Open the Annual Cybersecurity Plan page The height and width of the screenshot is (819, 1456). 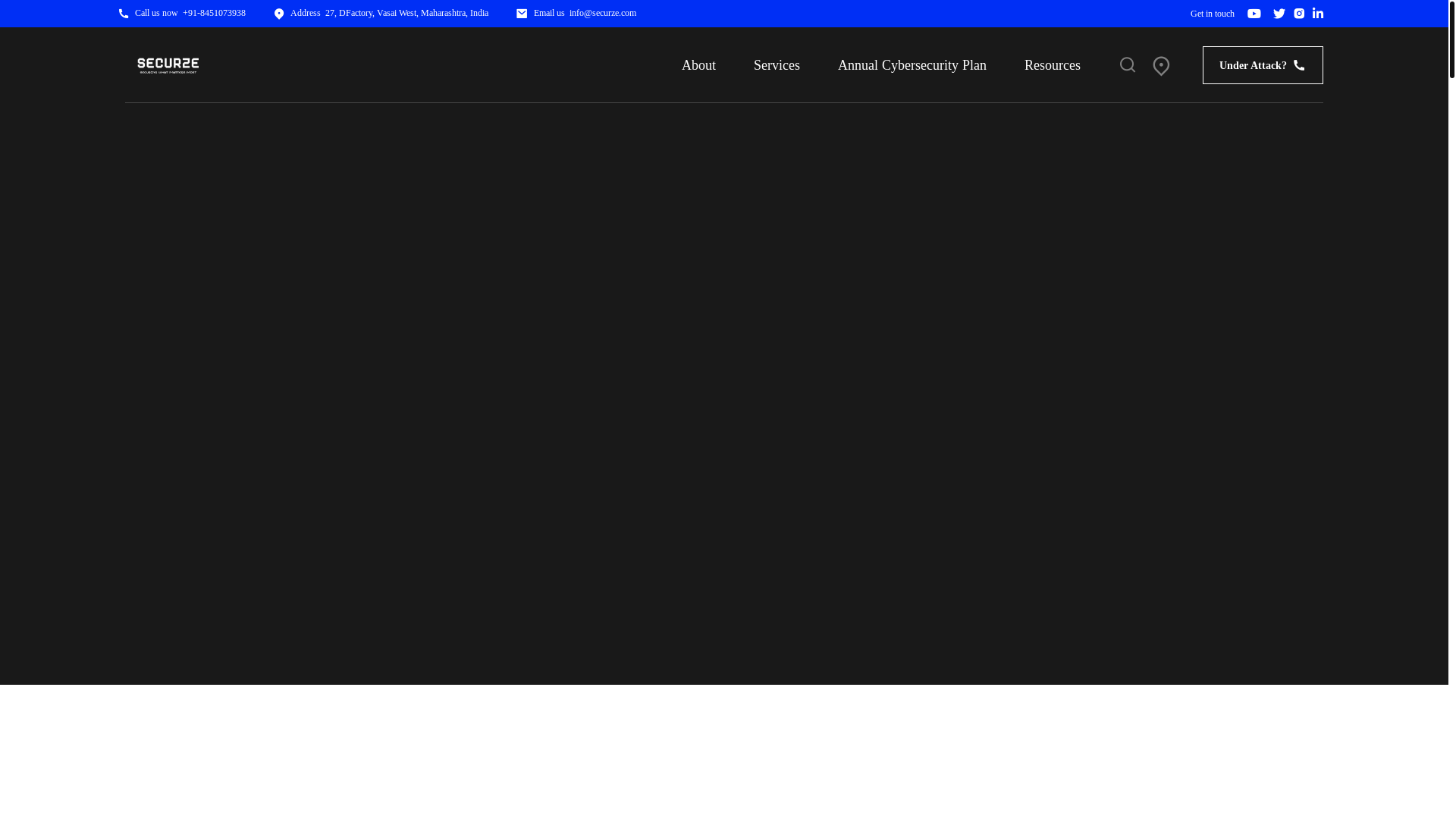912,65
